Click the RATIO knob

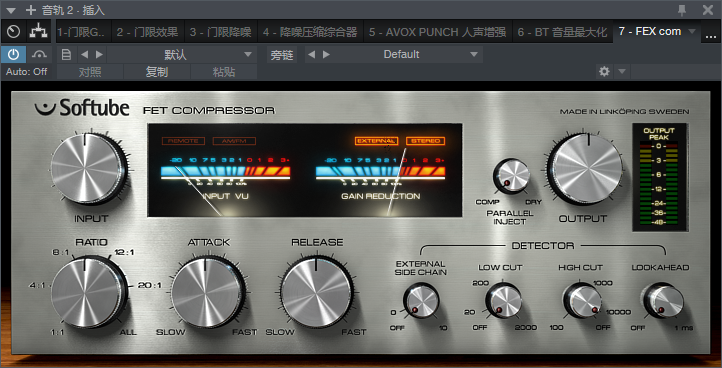click(x=86, y=293)
